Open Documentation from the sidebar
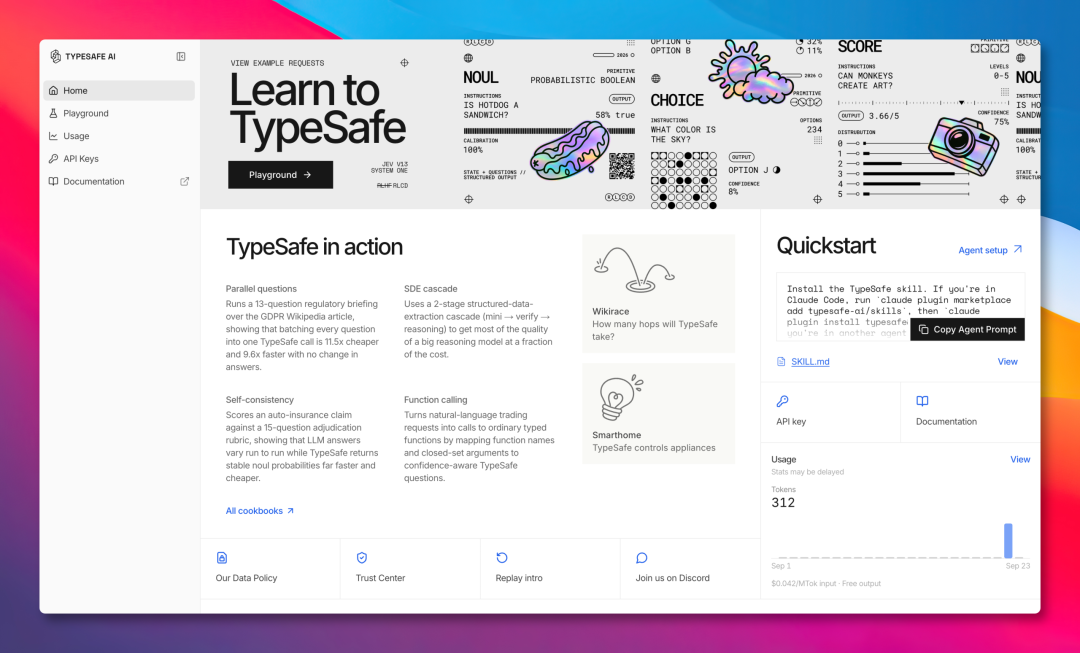This screenshot has height=653, width=1080. coord(119,181)
